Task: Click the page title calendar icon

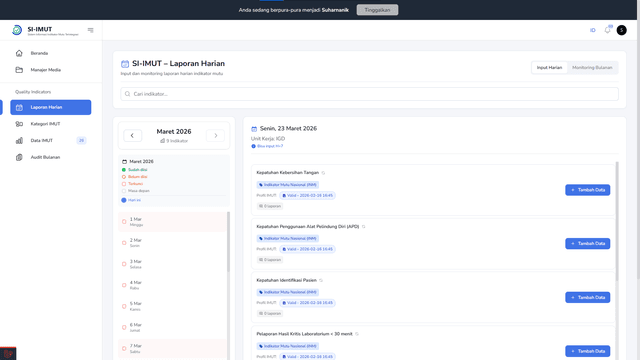Action: [x=125, y=64]
